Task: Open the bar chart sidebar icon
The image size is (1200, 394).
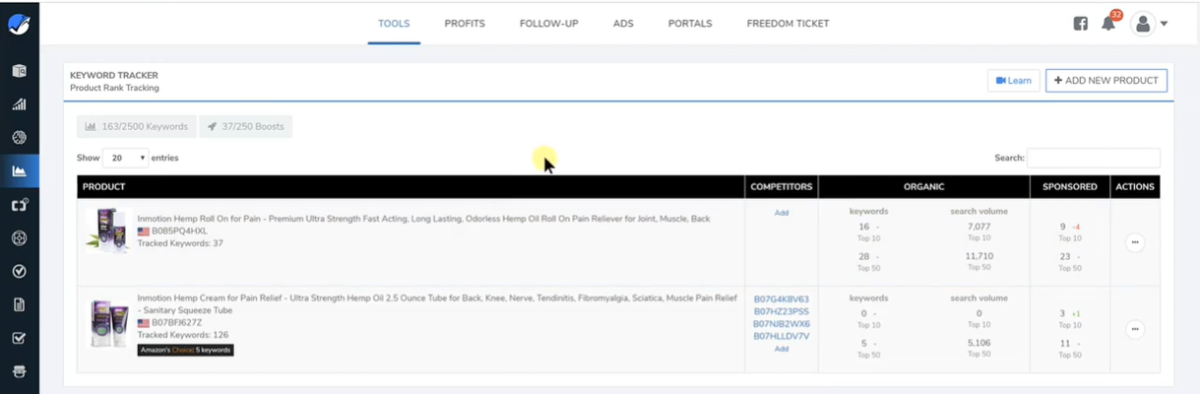Action: (x=19, y=104)
